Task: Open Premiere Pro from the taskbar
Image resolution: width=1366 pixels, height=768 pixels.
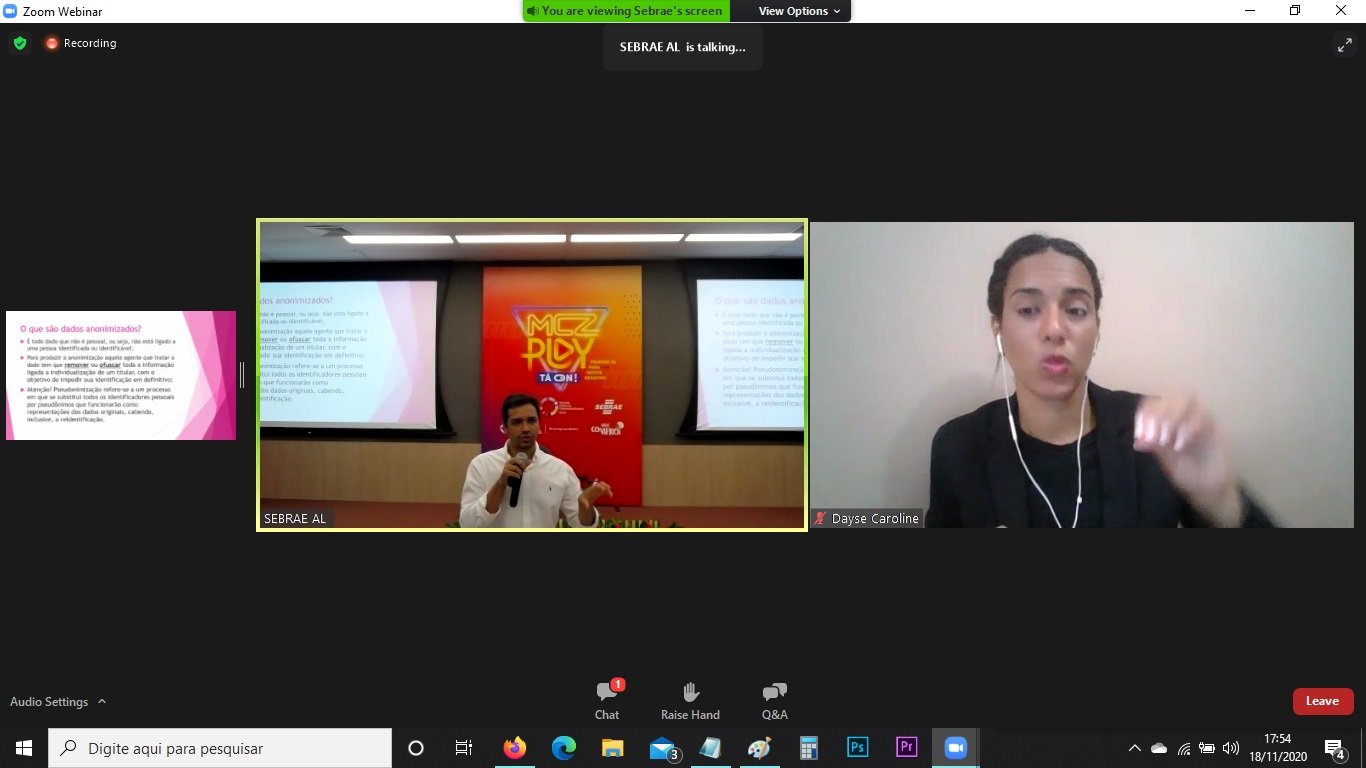Action: 906,747
